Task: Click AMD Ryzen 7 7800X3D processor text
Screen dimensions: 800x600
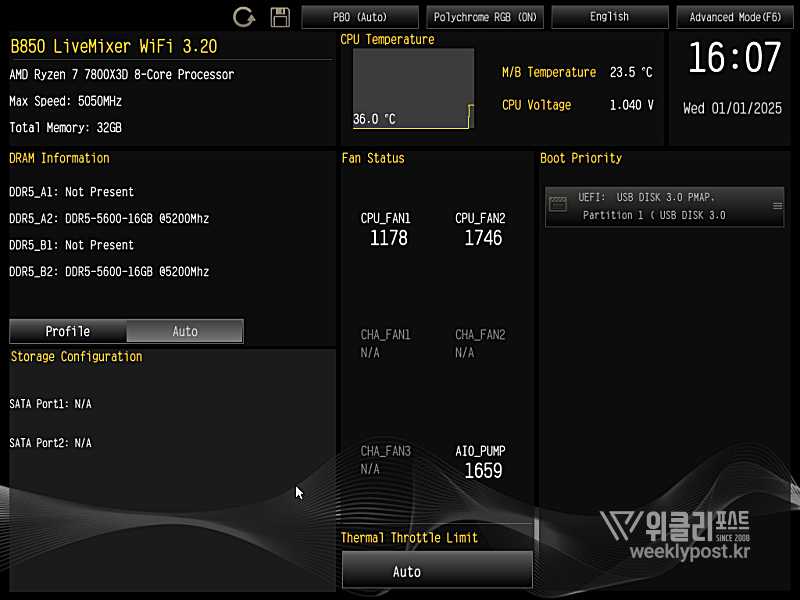Action: pyautogui.click(x=121, y=74)
